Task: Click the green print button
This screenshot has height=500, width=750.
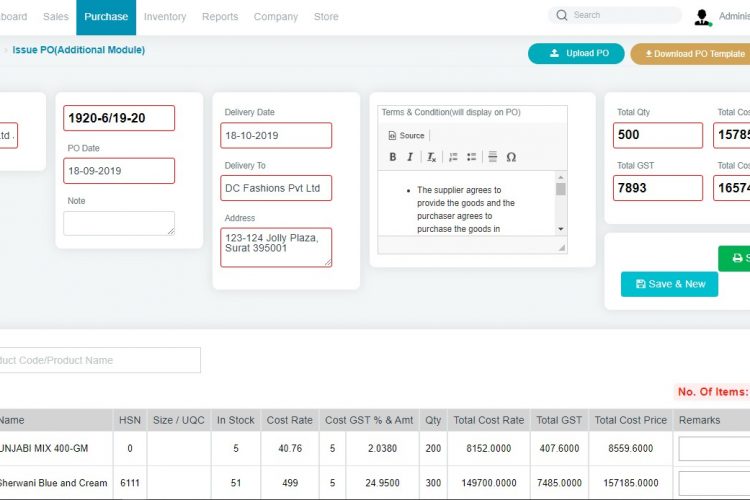Action: pos(734,258)
